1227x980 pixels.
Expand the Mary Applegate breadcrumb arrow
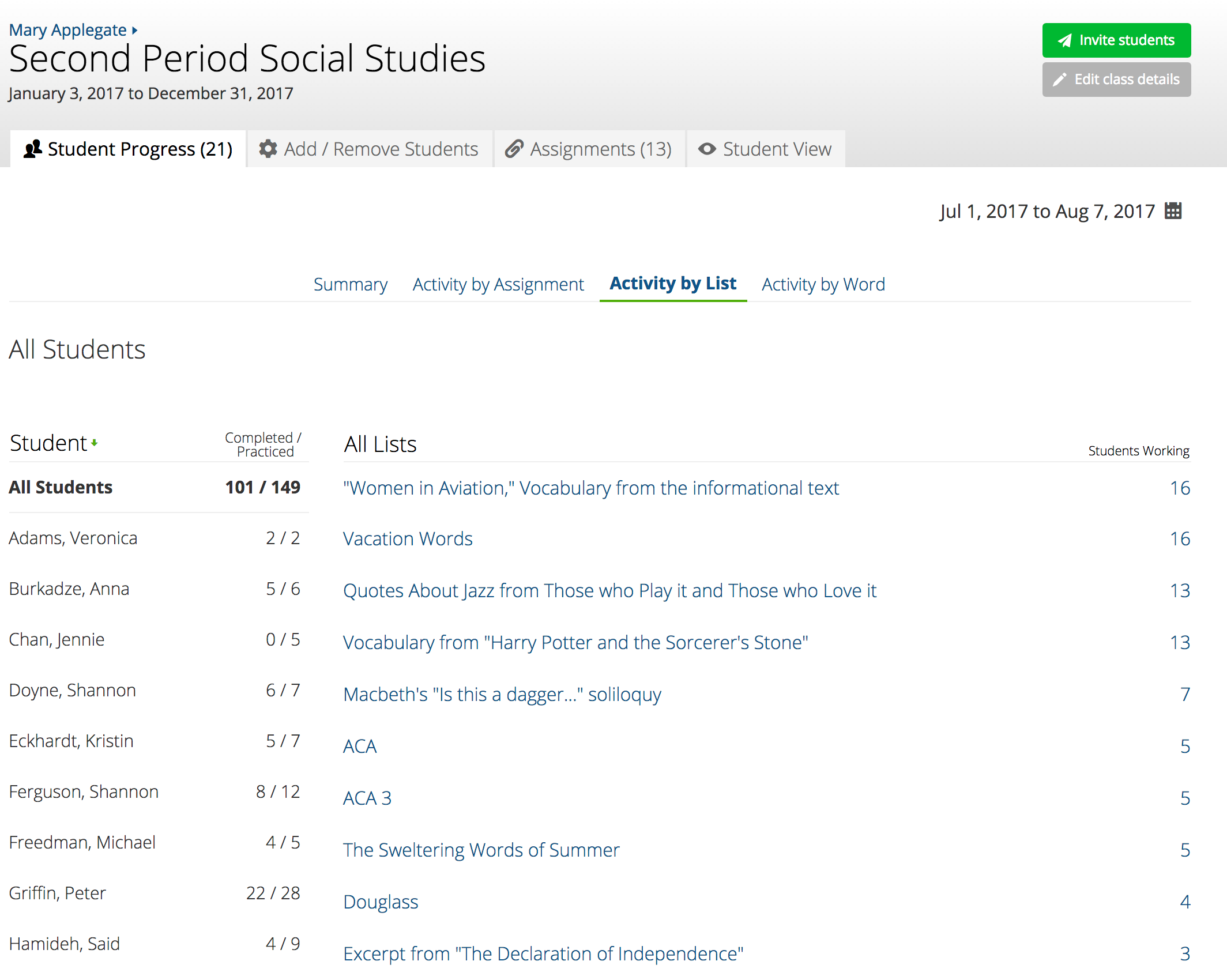coord(134,30)
